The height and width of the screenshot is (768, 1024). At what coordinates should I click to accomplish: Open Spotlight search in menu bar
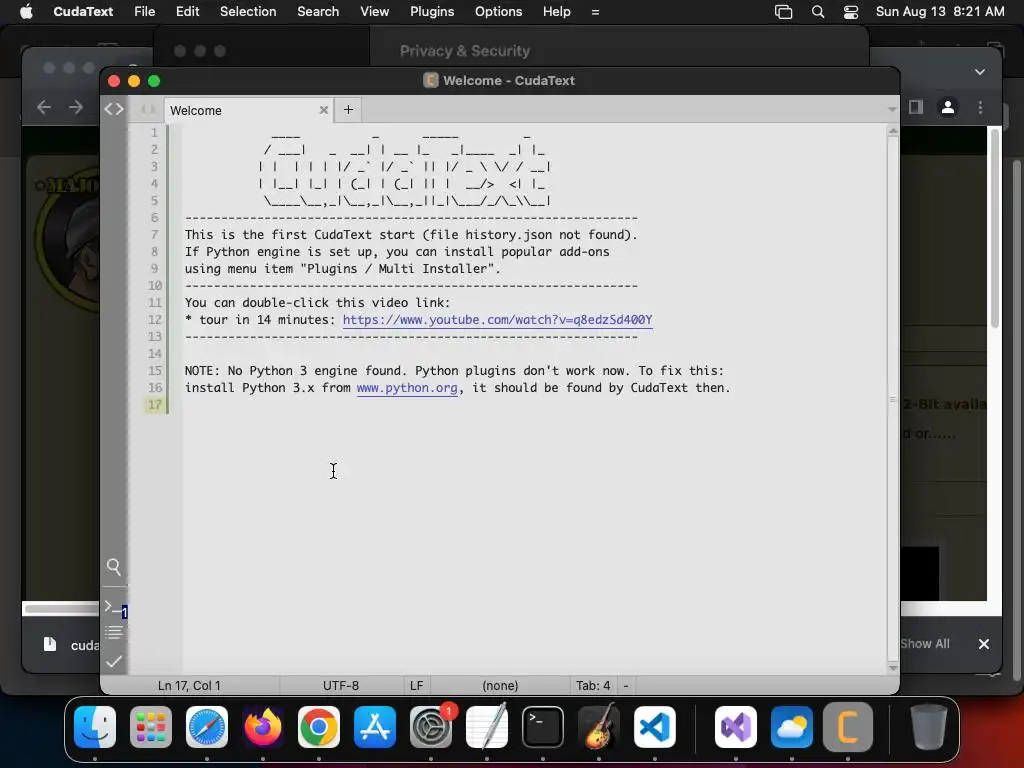[818, 12]
